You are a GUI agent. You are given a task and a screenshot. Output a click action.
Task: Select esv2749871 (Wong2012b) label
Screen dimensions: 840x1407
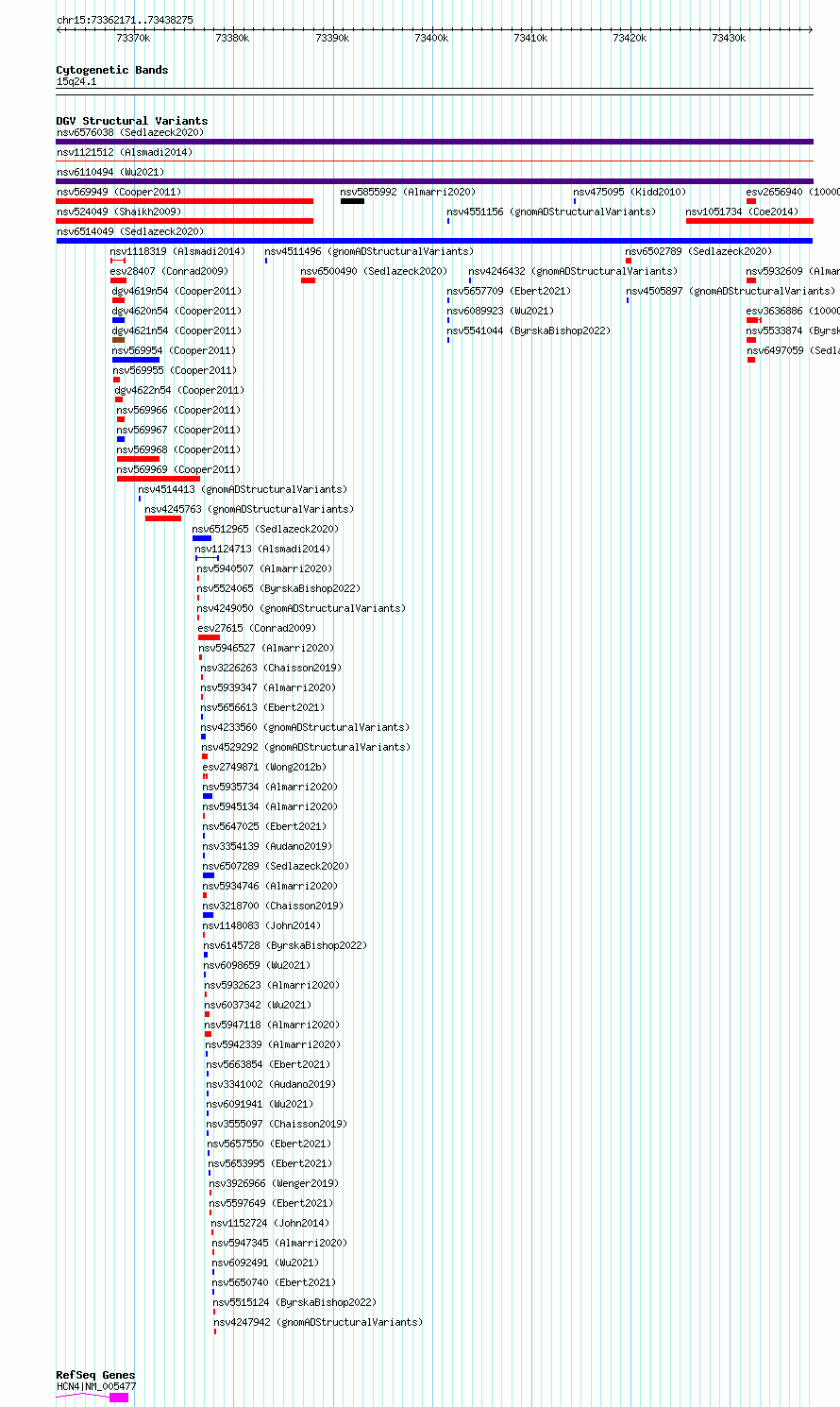(x=265, y=767)
